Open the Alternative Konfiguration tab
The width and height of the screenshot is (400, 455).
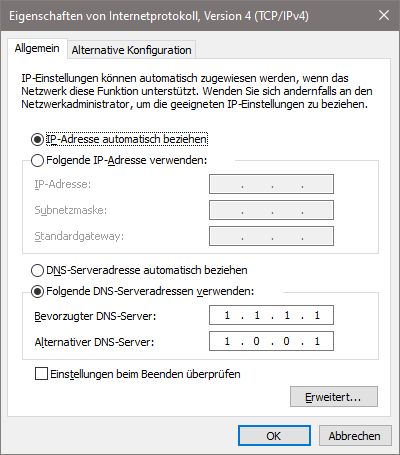click(131, 50)
